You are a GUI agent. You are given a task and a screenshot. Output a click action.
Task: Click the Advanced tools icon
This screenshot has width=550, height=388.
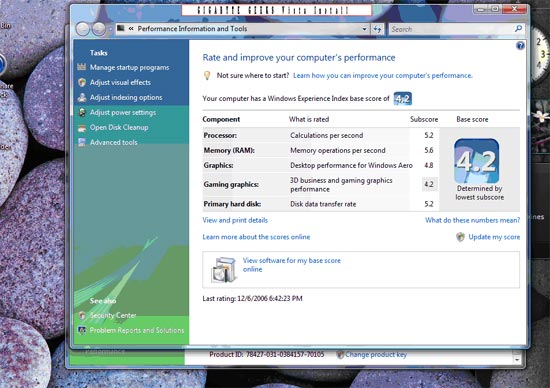coord(82,142)
